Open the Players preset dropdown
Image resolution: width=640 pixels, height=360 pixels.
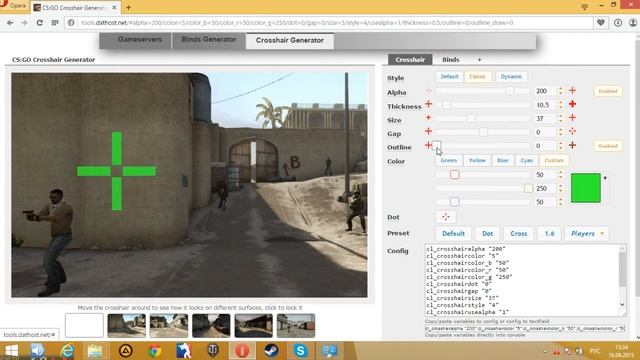(587, 233)
